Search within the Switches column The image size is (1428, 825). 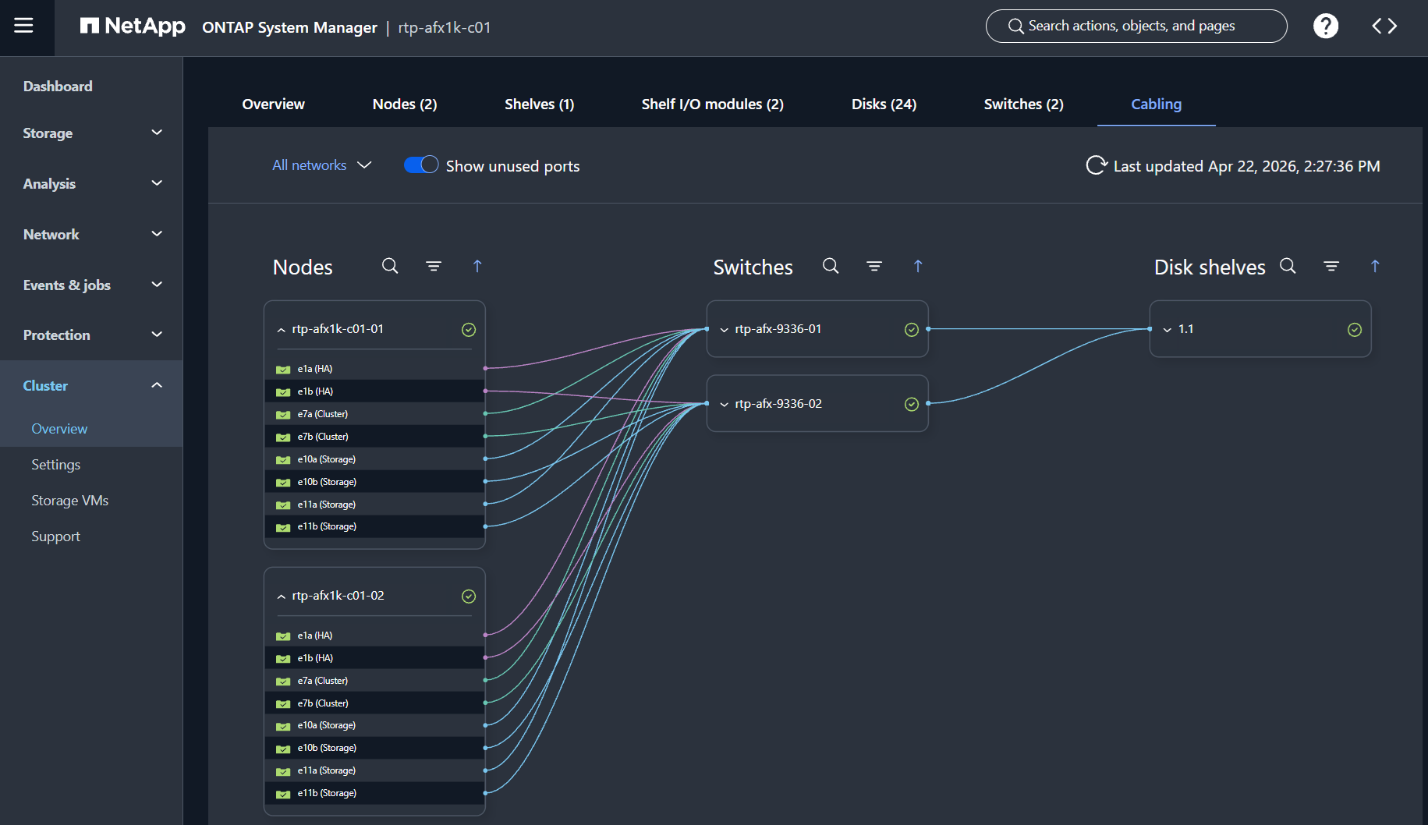pos(831,266)
